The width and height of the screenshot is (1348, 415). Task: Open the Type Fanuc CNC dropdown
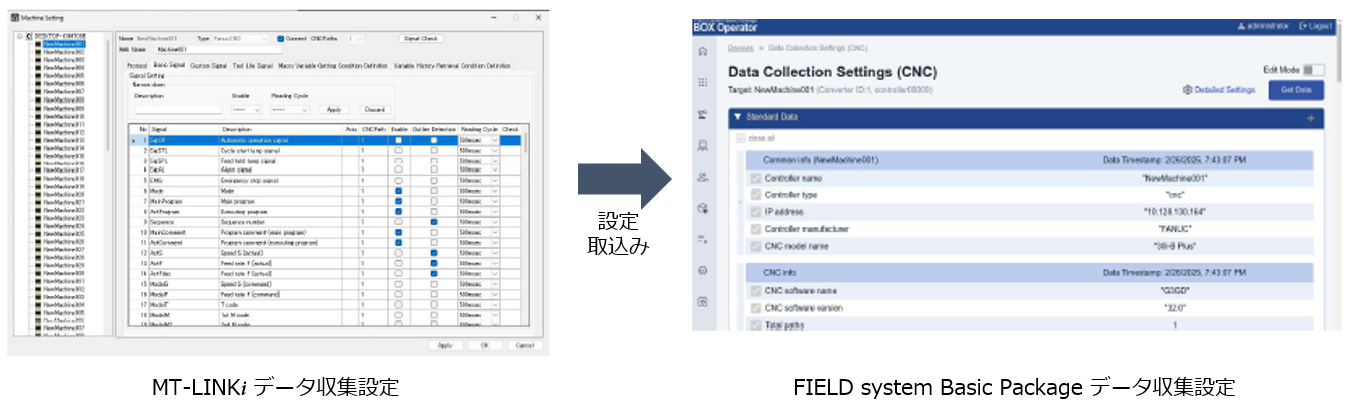240,38
